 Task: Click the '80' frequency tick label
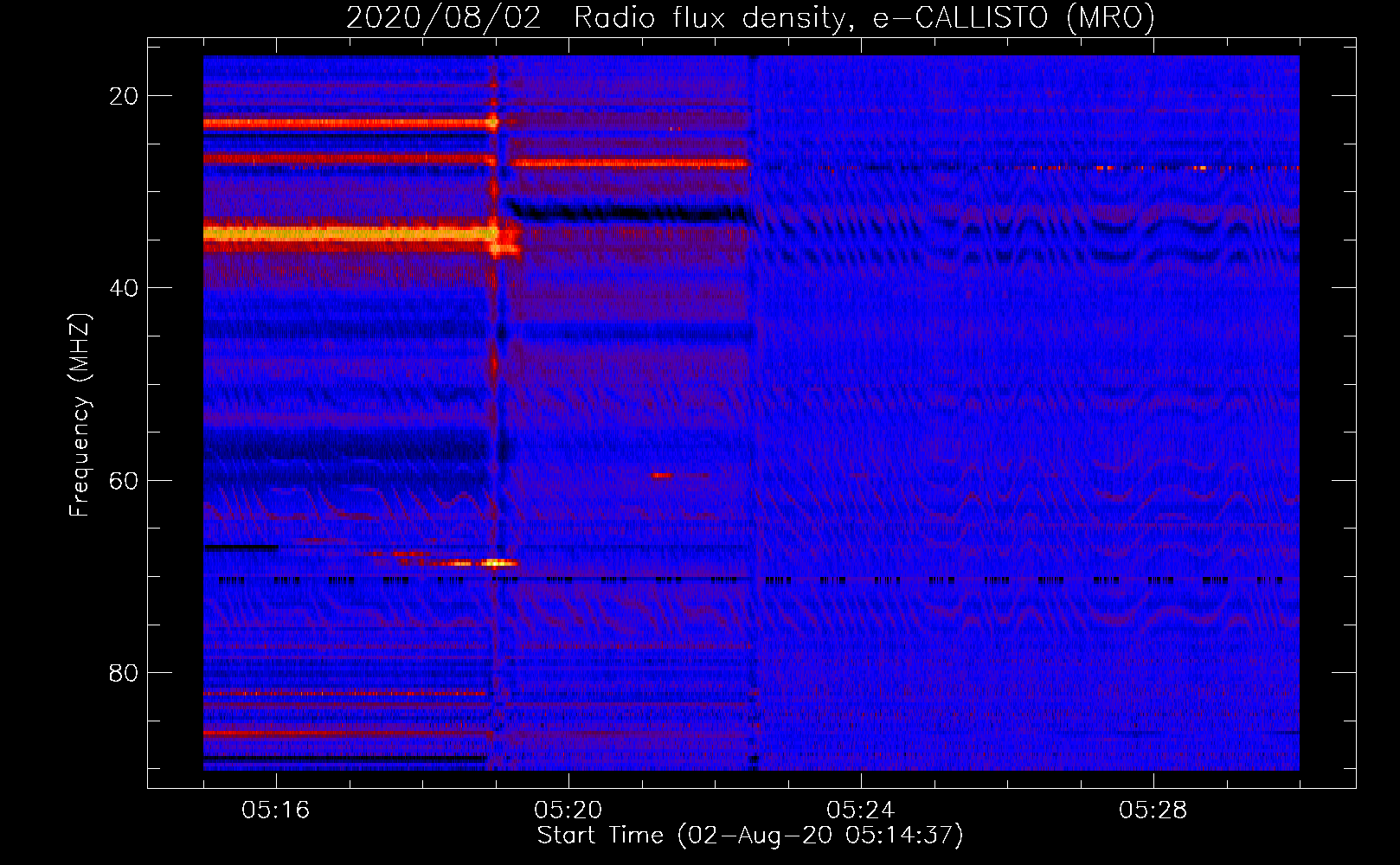[x=124, y=672]
